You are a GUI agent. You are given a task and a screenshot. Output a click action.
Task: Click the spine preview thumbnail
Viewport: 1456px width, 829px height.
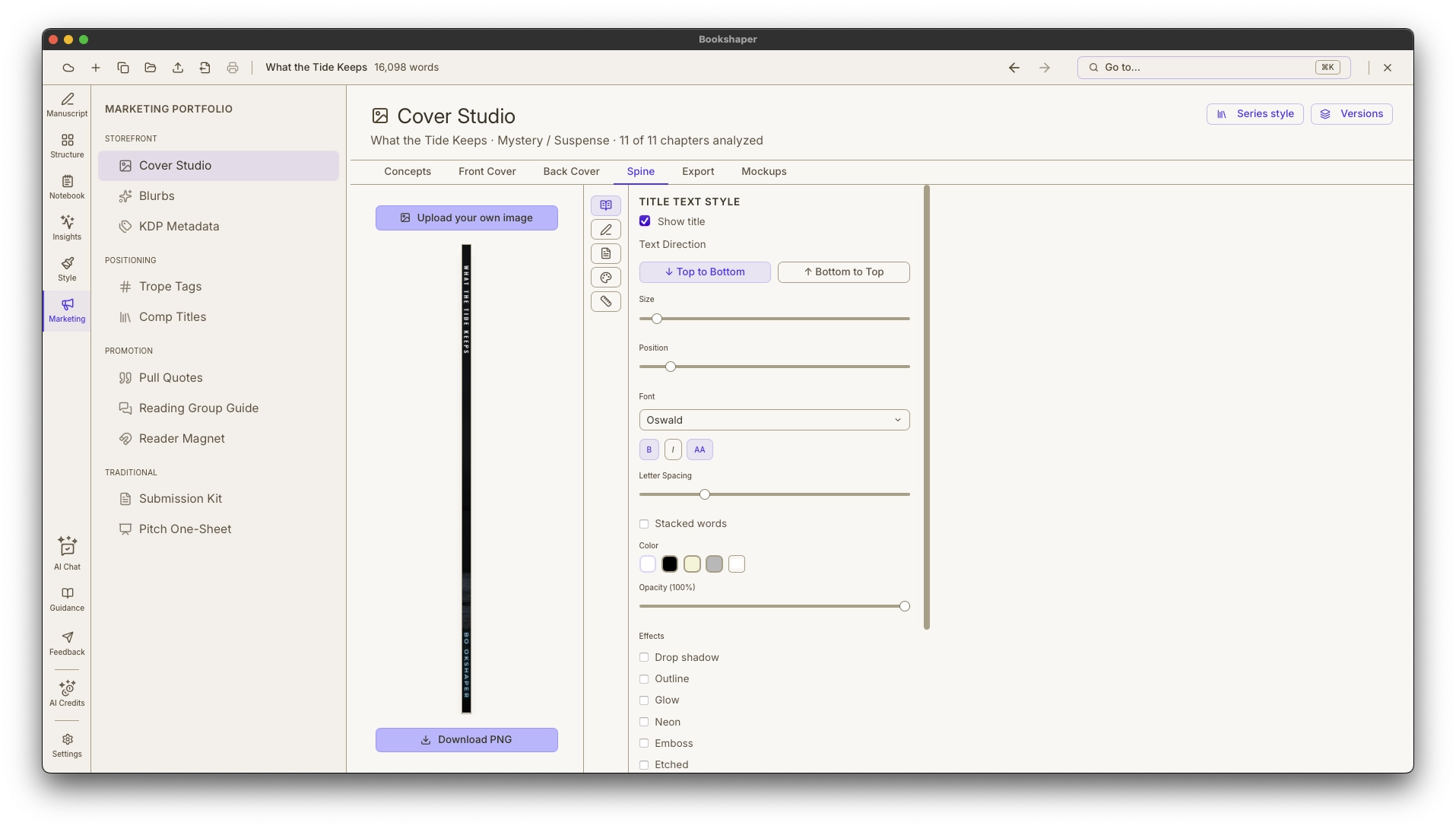click(467, 479)
